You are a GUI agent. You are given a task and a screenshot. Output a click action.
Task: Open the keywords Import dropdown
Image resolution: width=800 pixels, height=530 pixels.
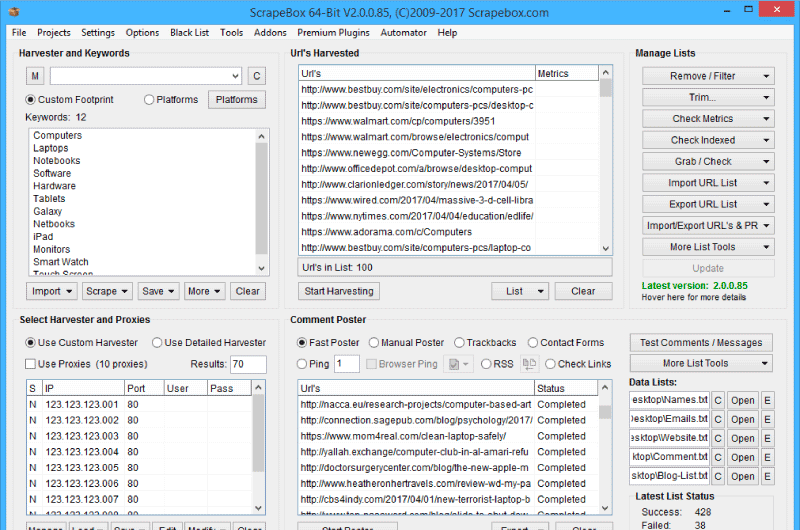(x=52, y=291)
